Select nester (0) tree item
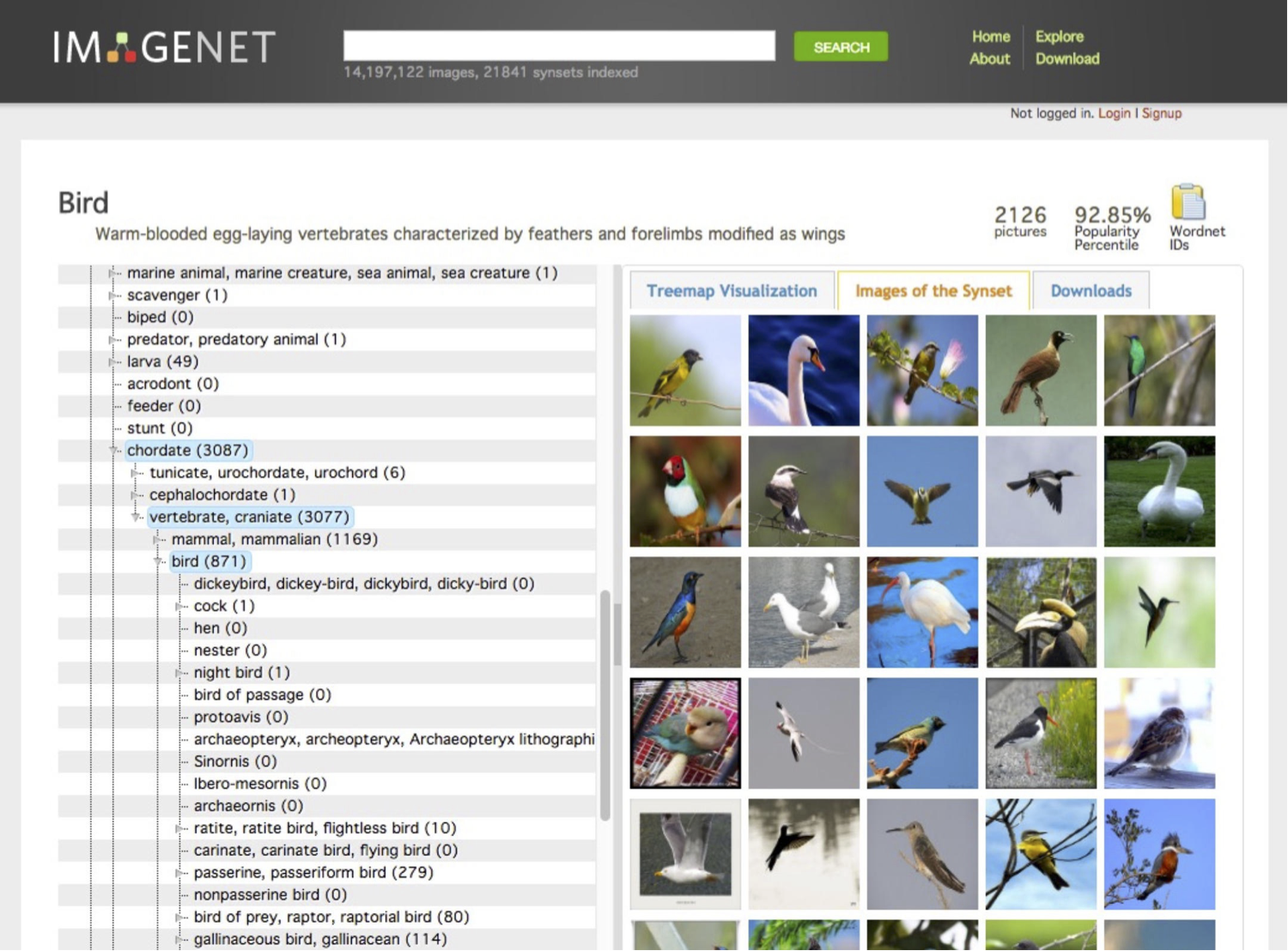 pyautogui.click(x=230, y=651)
